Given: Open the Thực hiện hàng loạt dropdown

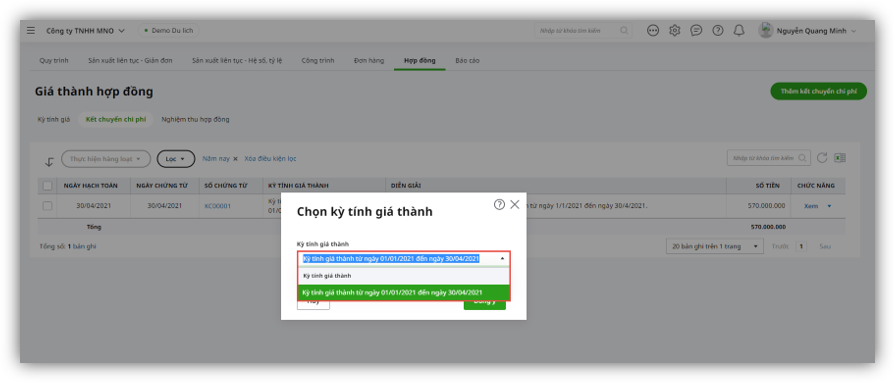Looking at the screenshot, I should (106, 159).
